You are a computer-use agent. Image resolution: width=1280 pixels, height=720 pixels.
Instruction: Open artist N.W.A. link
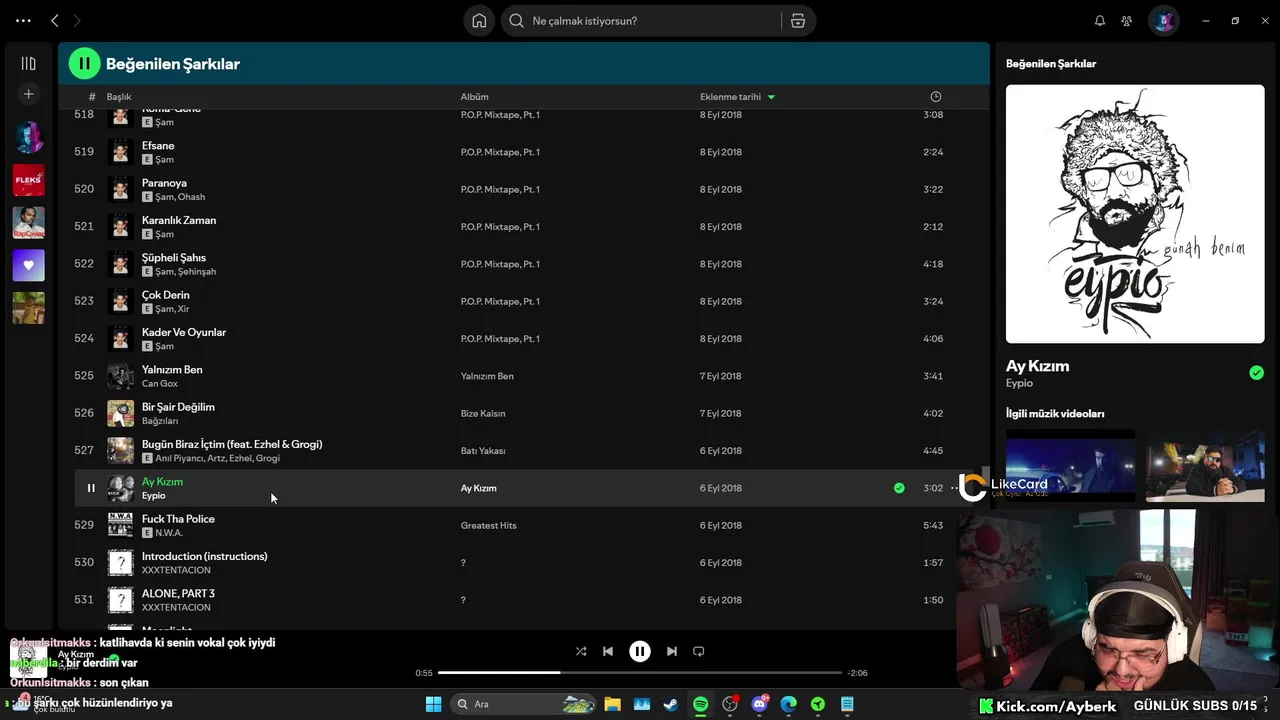pos(169,533)
